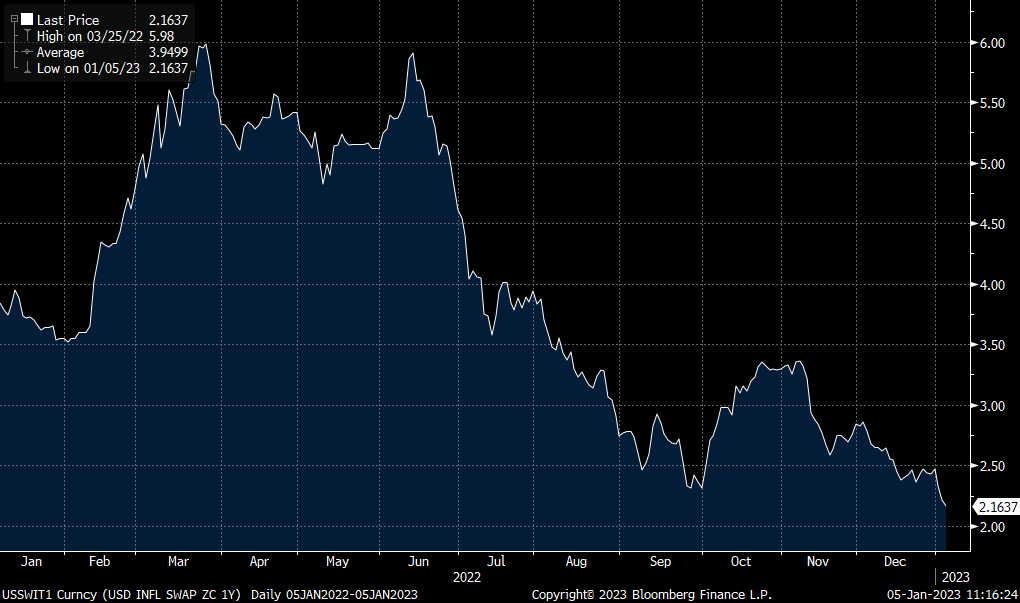The height and width of the screenshot is (603, 1020).
Task: Select the Low marker icon in the legend
Action: point(27,68)
